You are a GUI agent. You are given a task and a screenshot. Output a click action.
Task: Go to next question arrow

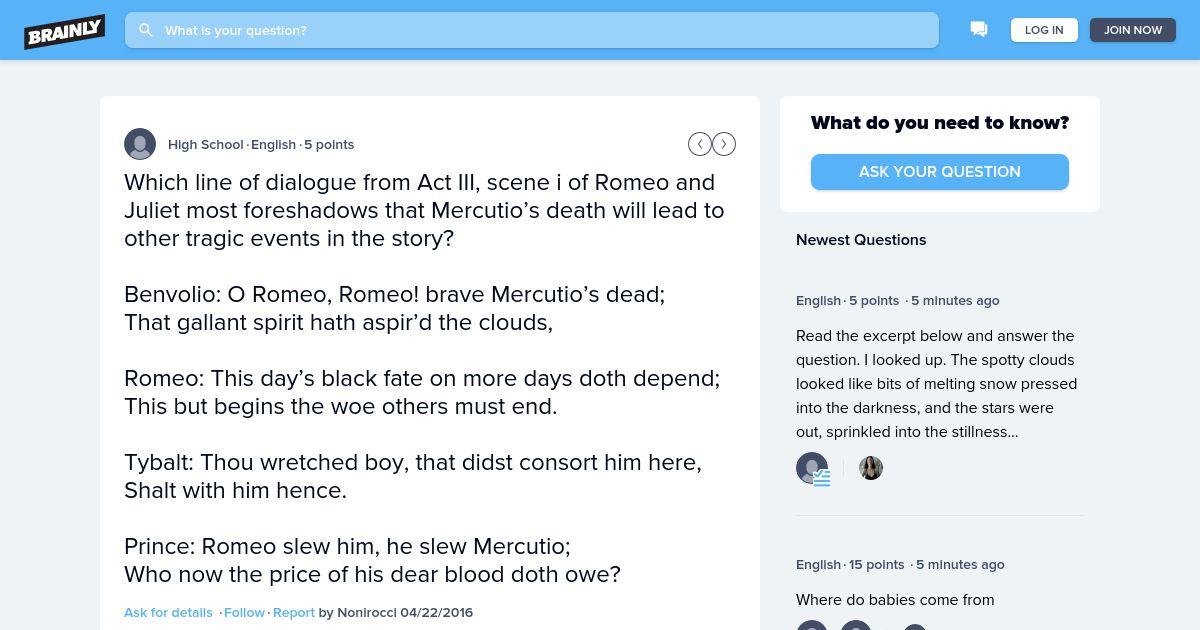pos(724,144)
